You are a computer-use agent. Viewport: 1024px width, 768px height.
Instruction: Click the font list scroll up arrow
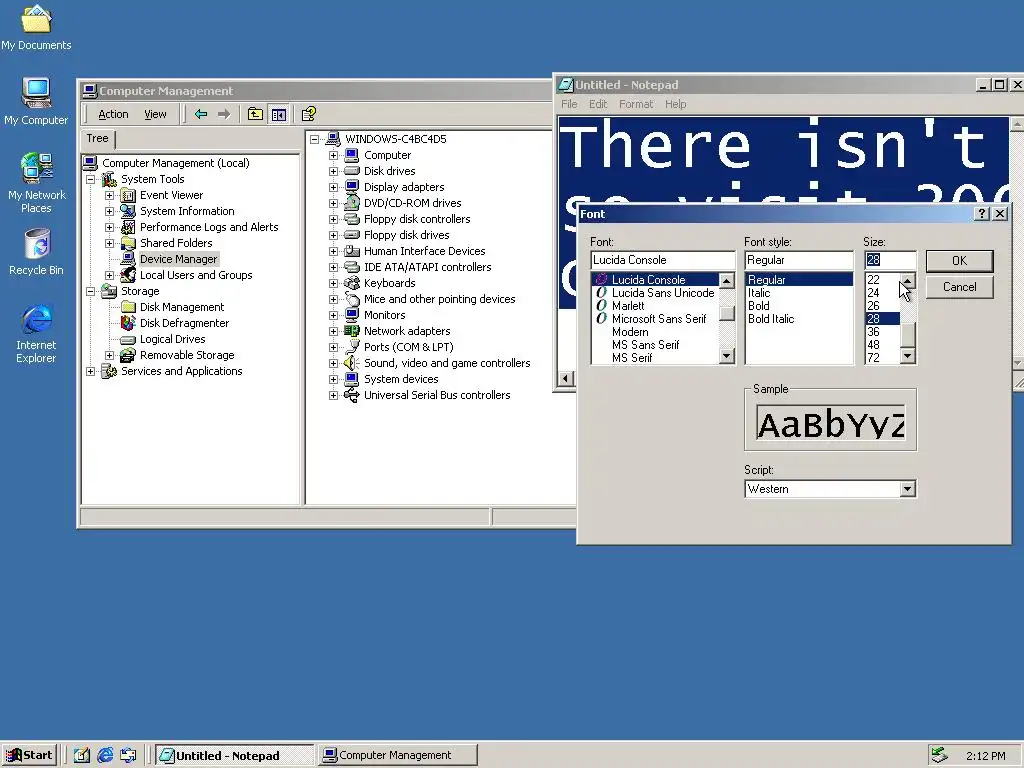[726, 281]
